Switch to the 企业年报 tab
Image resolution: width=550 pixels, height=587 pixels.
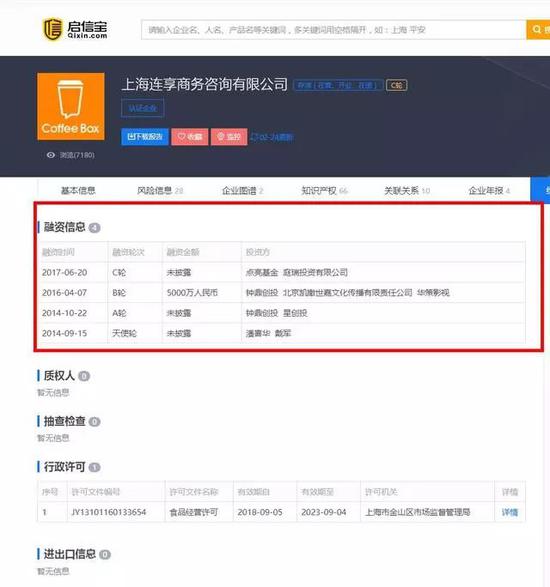489,191
